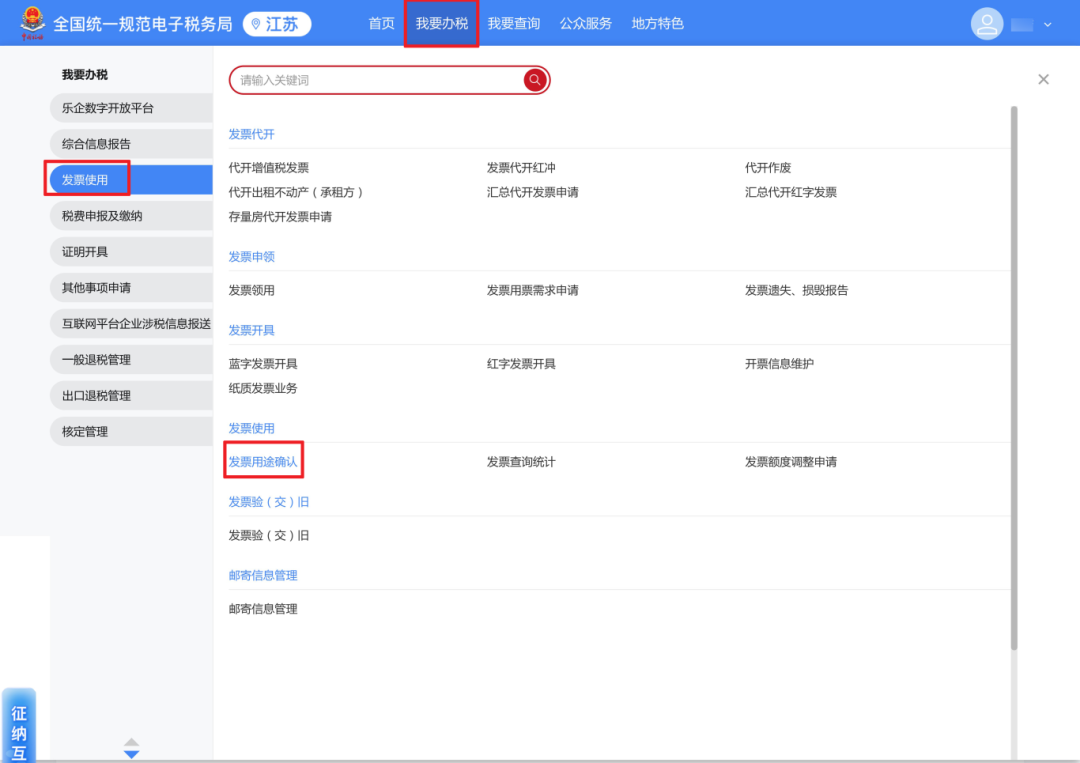Focus the keyword search input
Screen dimensions: 1080x763
[379, 80]
